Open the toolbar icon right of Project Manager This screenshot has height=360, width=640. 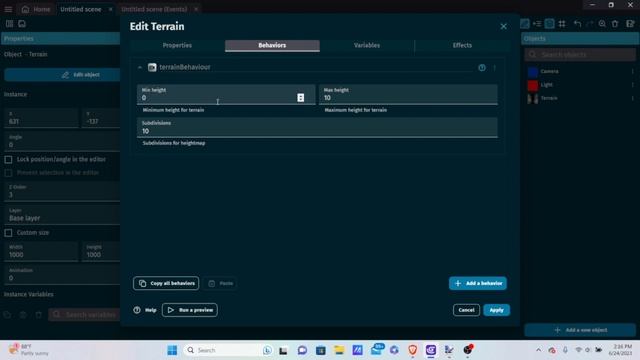pos(22,24)
